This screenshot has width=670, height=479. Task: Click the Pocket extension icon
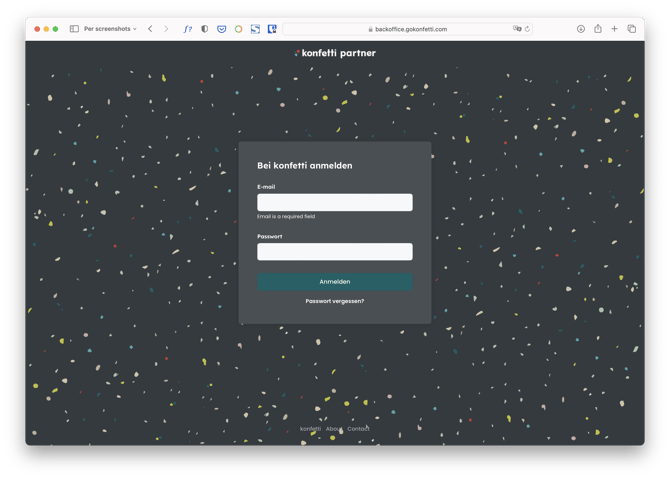(x=222, y=29)
